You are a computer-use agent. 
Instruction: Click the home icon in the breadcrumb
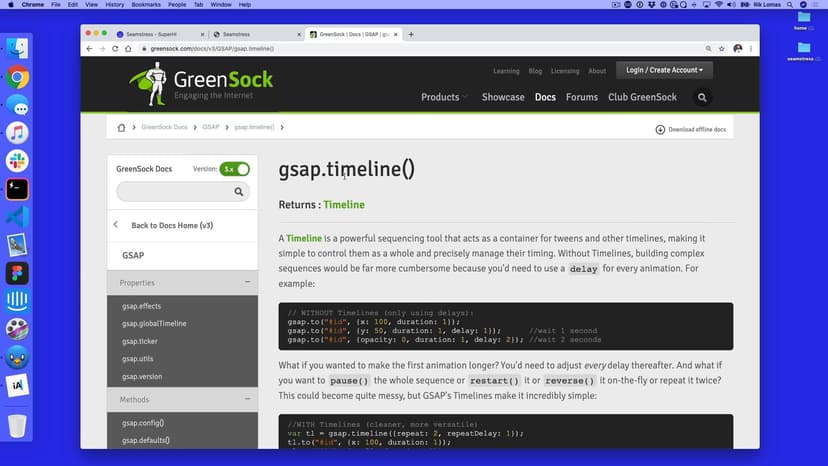[x=121, y=128]
